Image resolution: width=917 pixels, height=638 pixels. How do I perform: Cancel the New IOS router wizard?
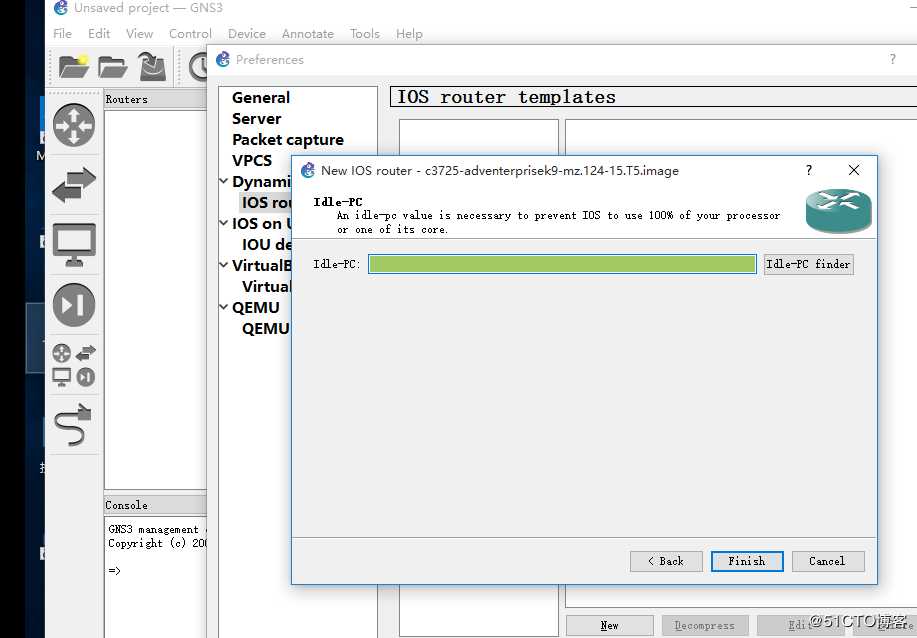point(828,561)
